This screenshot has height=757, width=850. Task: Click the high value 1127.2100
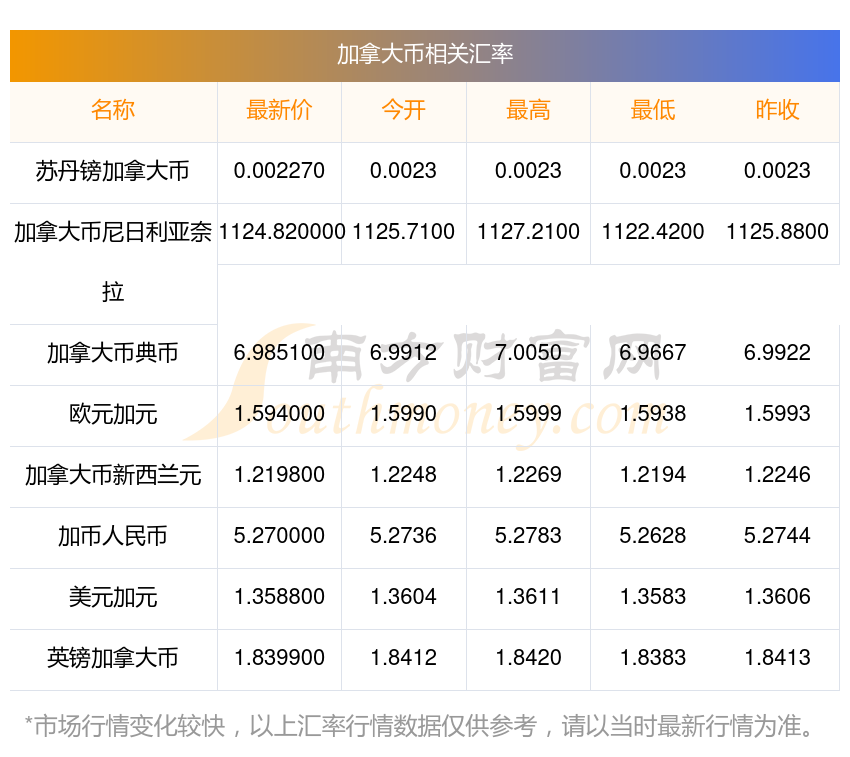point(528,232)
